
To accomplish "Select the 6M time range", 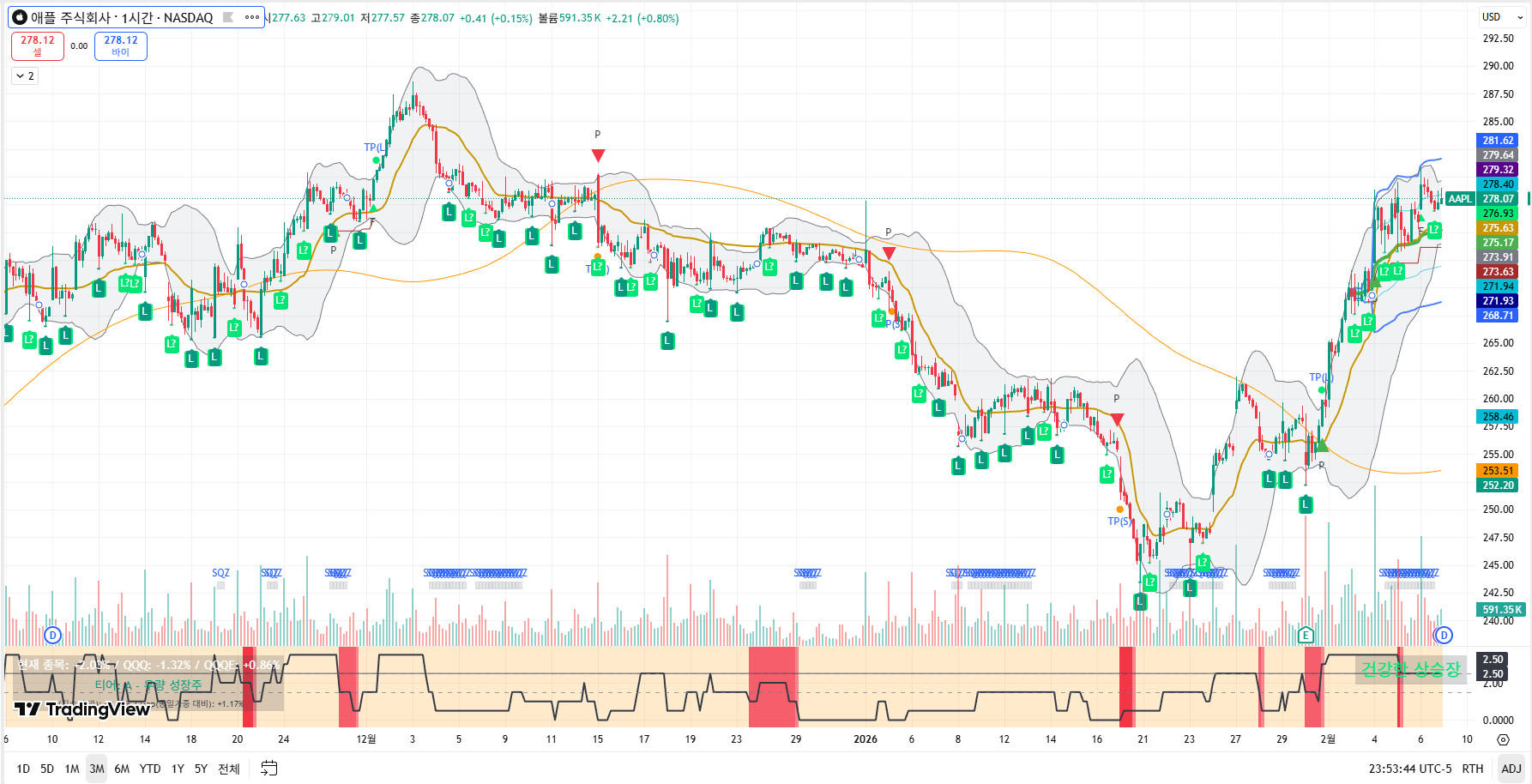I will pos(122,769).
